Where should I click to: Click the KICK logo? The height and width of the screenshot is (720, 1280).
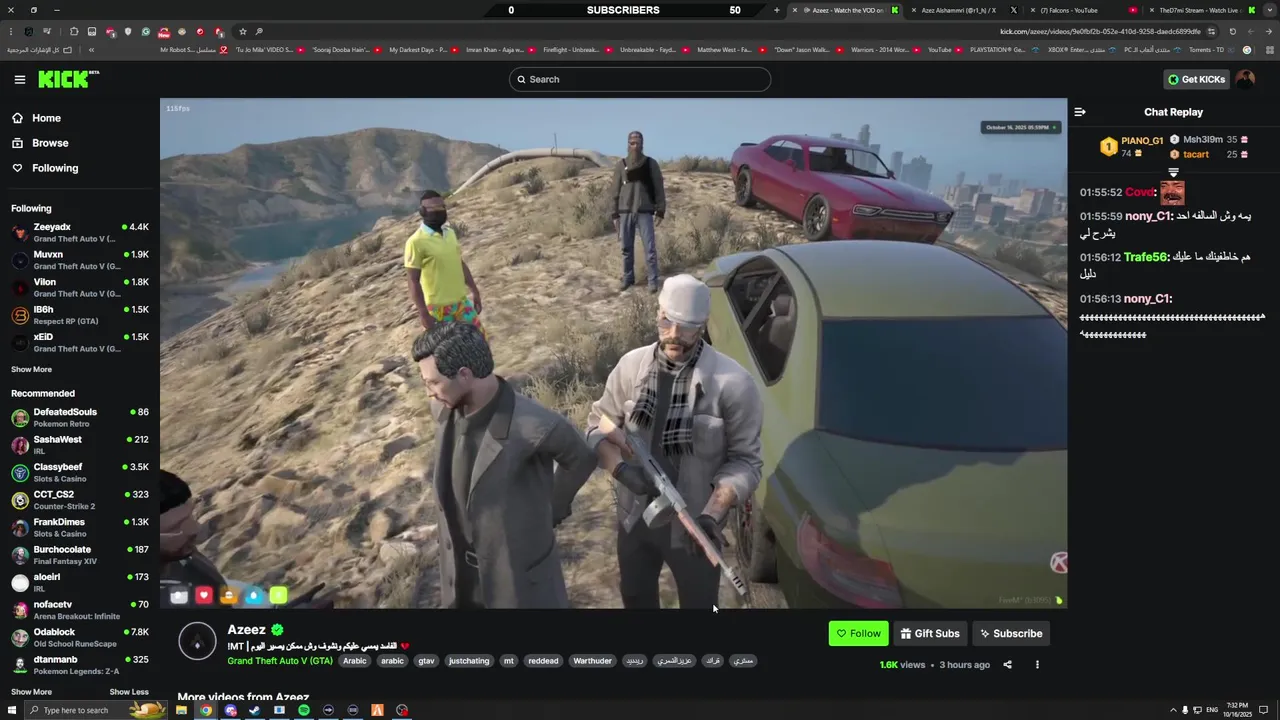(68, 79)
